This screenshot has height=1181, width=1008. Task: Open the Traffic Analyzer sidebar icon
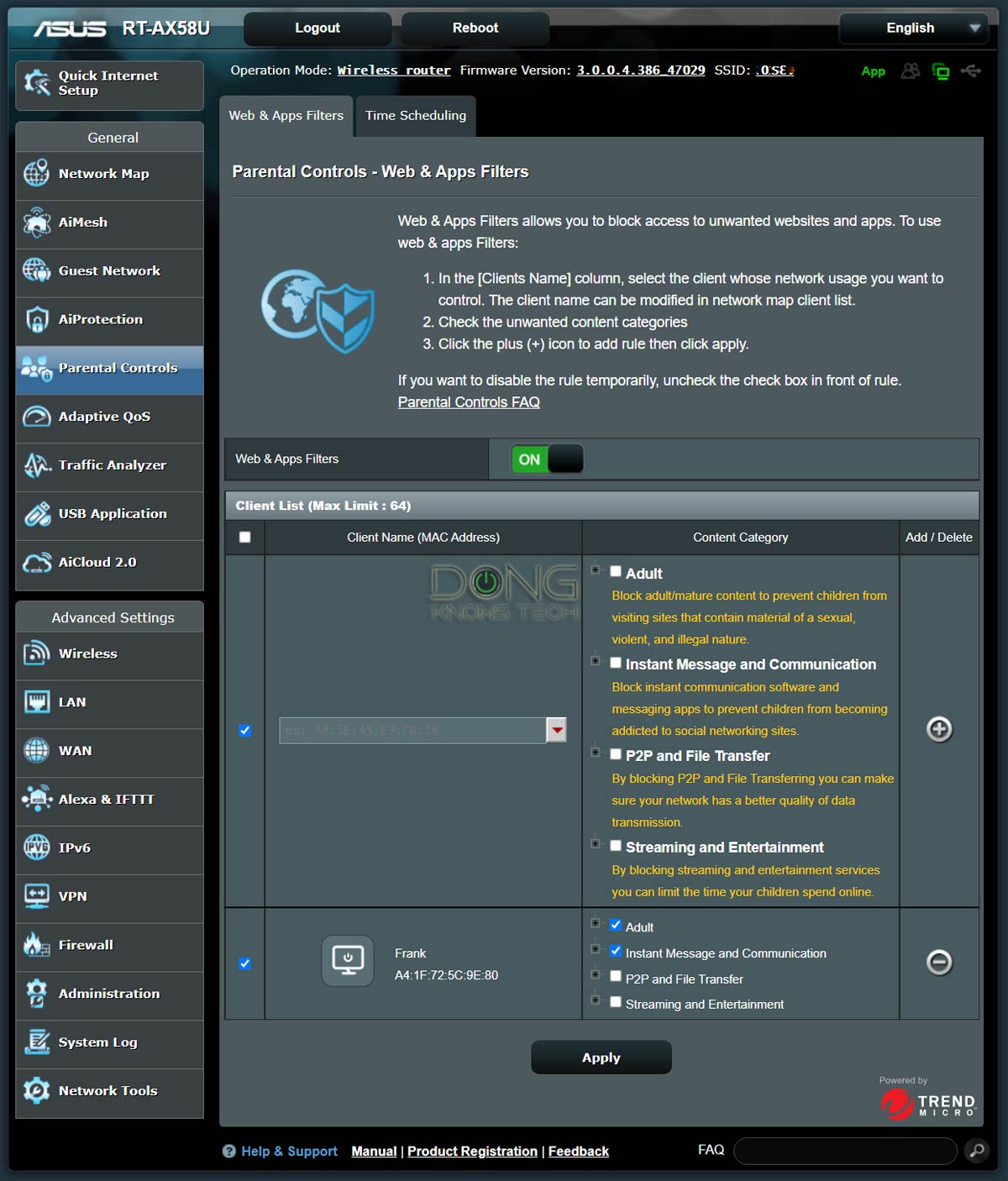tap(37, 465)
